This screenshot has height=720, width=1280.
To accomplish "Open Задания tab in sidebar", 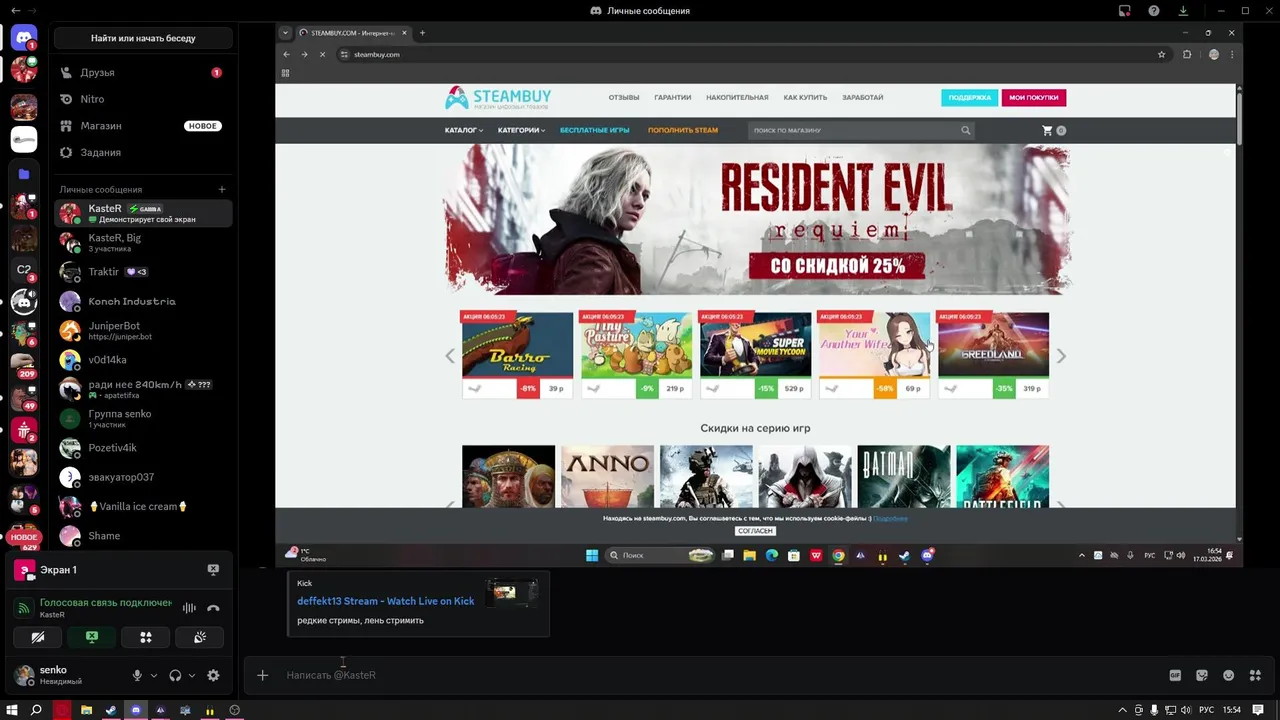I will (x=143, y=152).
